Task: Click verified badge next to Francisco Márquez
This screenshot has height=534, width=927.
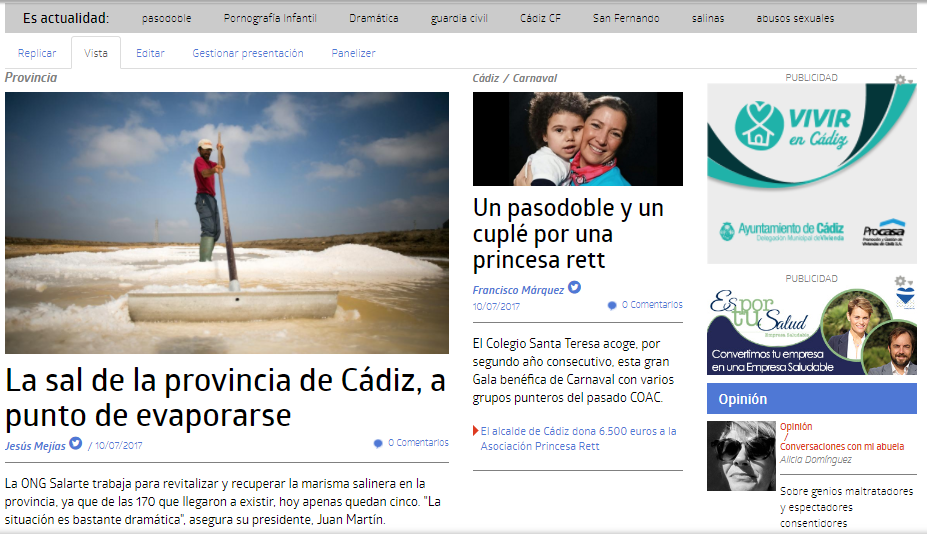Action: (x=575, y=287)
